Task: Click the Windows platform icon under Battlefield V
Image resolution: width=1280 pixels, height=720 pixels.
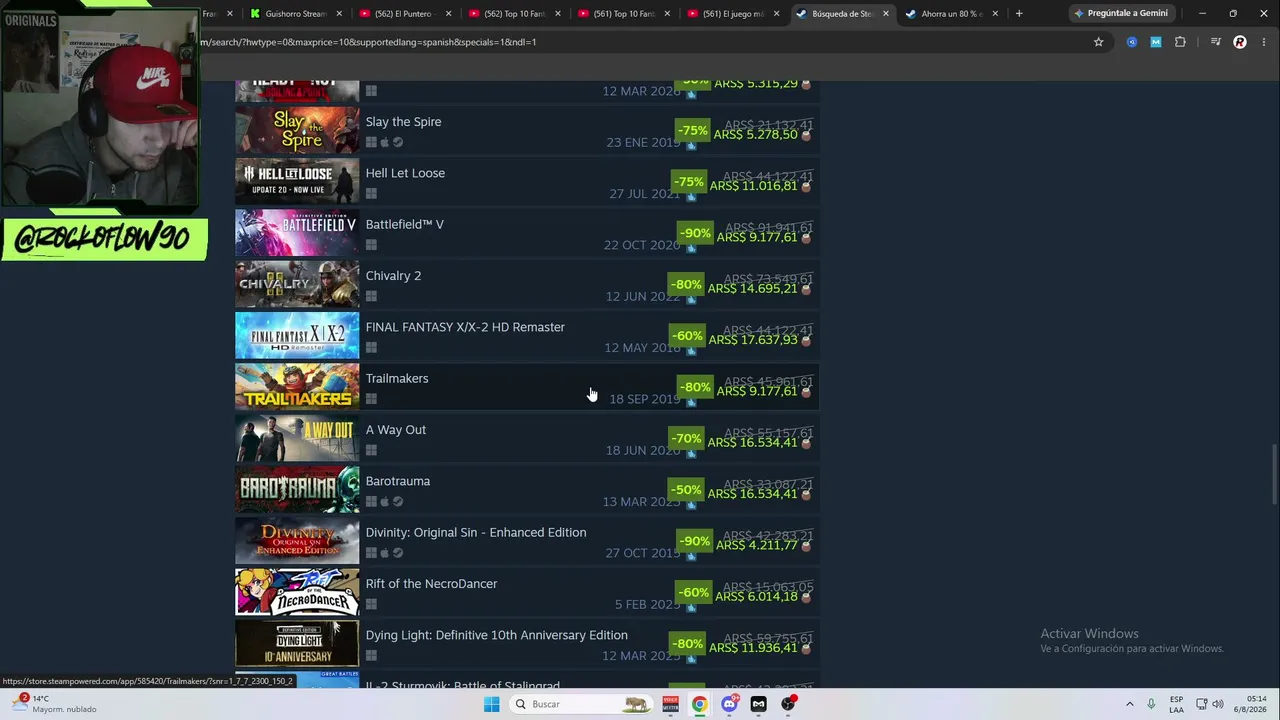Action: click(371, 245)
